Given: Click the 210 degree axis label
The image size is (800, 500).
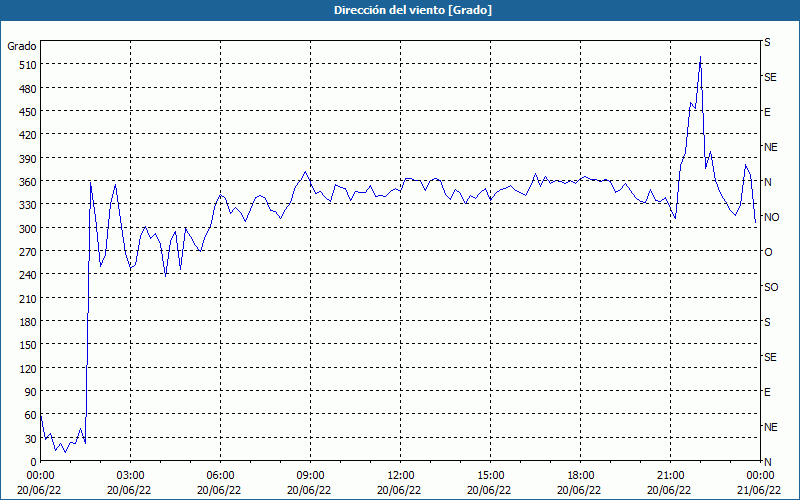Looking at the screenshot, I should click(x=28, y=299).
